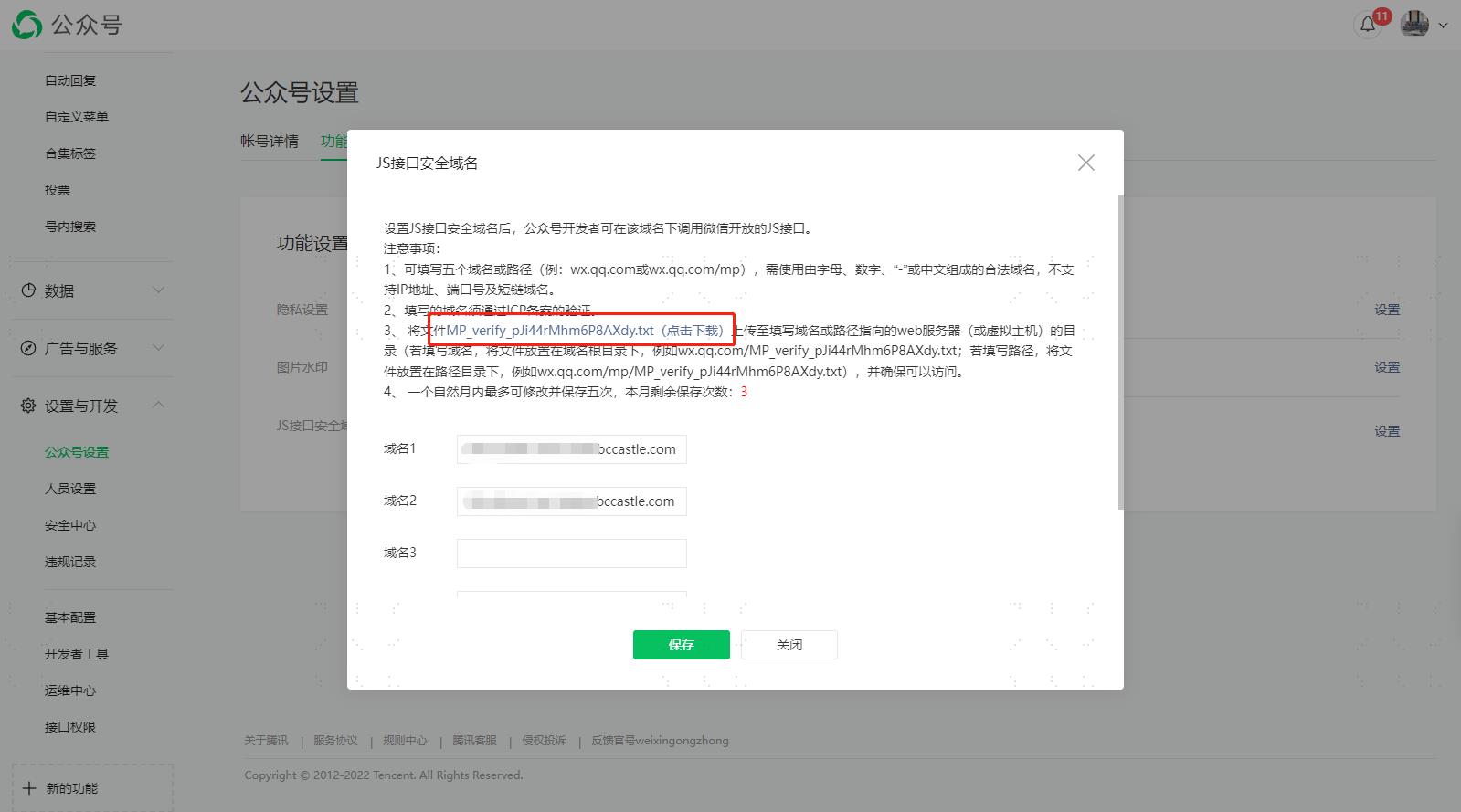
Task: Open 接口权限 in sidebar
Action: [x=70, y=727]
